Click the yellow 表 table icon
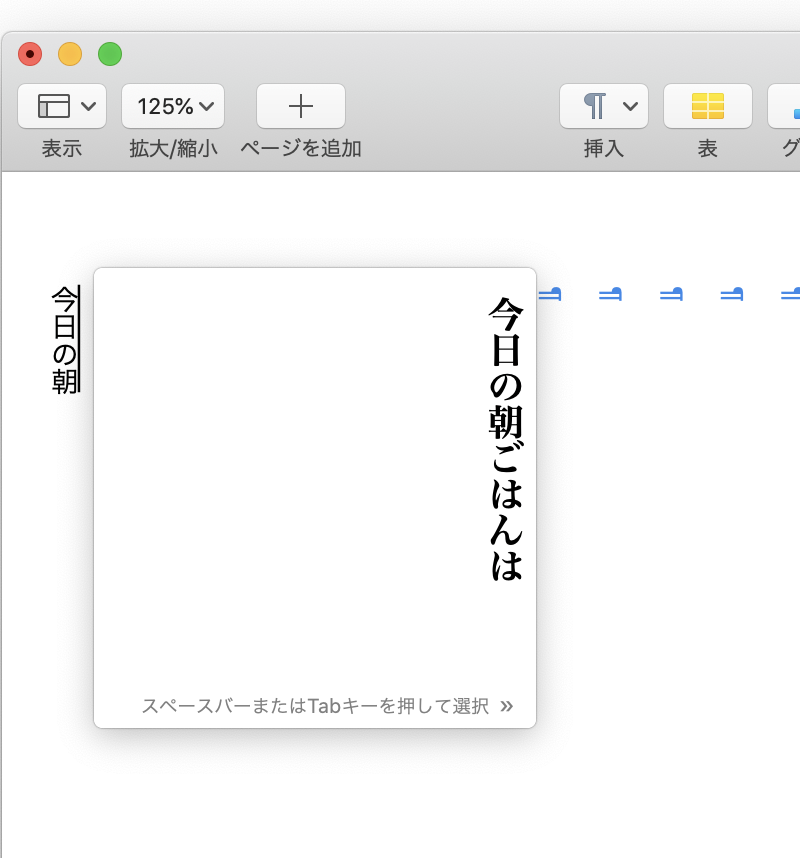This screenshot has height=858, width=800. [707, 106]
